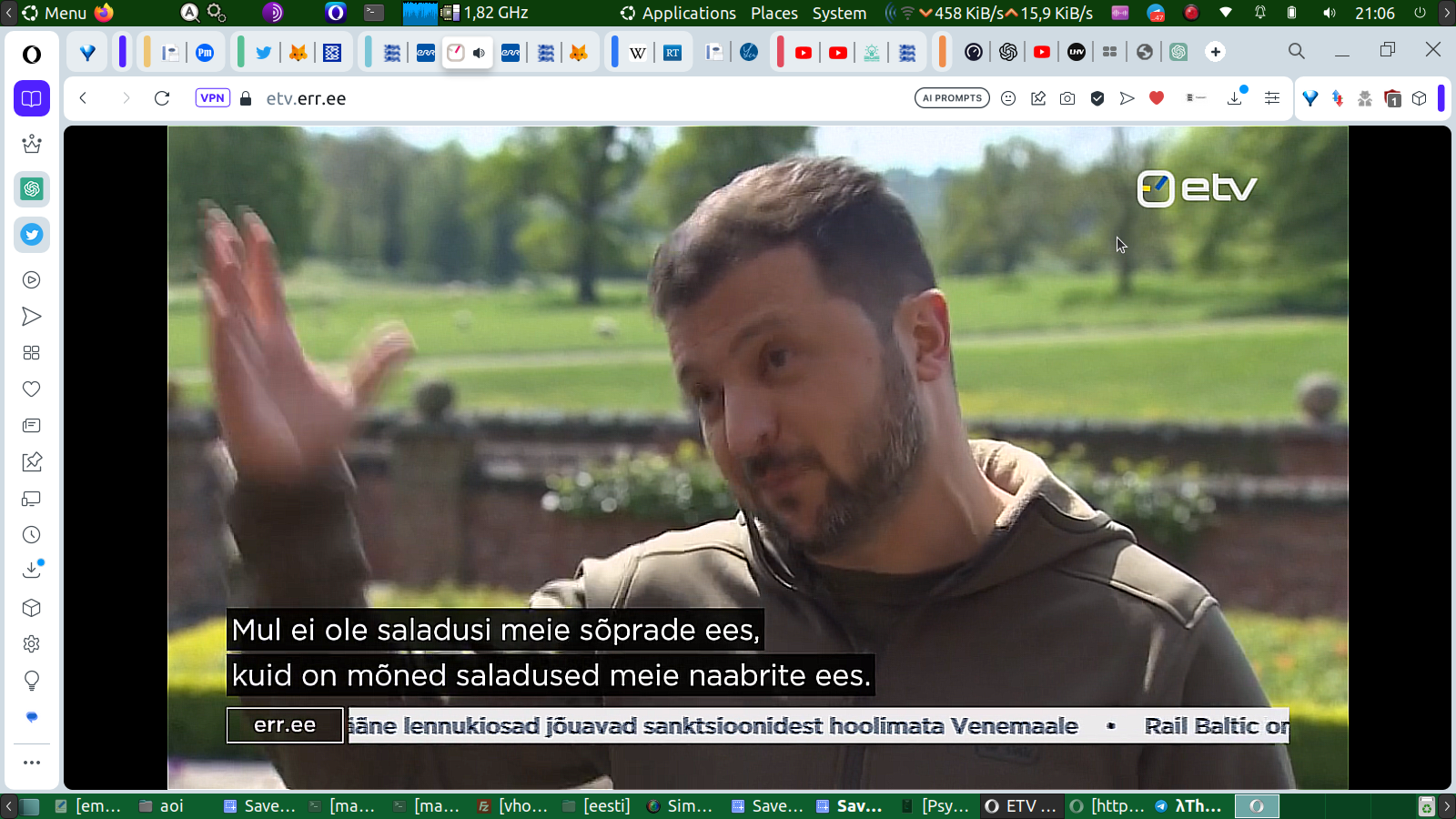Open the Bookmarks heart icon in sidebar

coord(32,389)
